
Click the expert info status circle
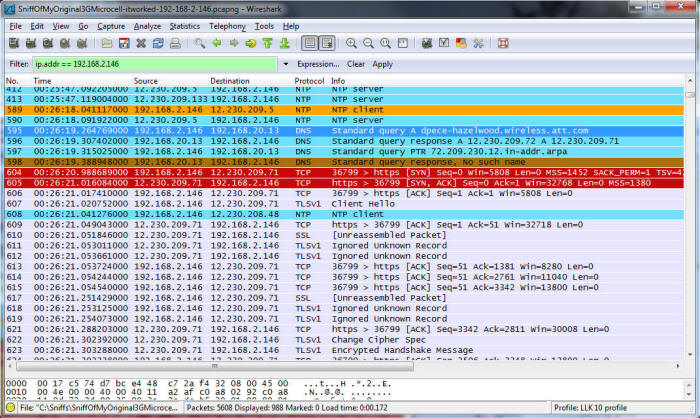(x=10, y=407)
